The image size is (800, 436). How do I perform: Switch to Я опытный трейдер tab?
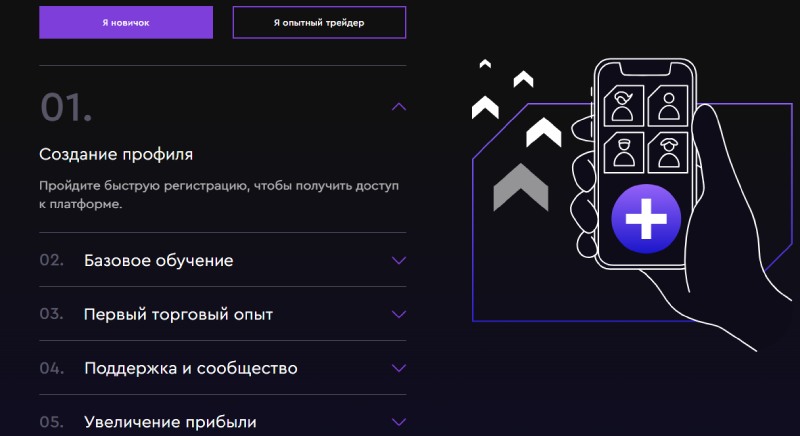[319, 22]
